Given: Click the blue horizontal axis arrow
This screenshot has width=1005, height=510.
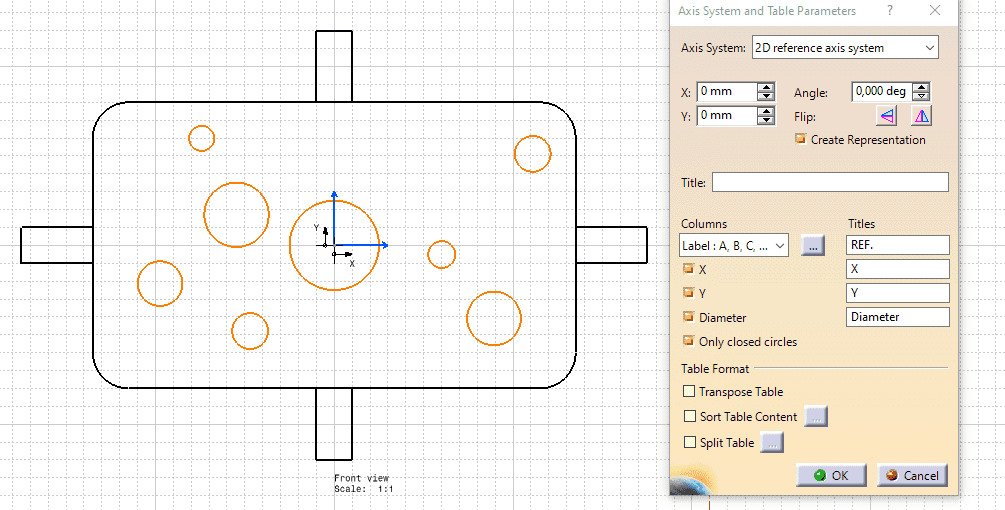Looking at the screenshot, I should pyautogui.click(x=363, y=245).
